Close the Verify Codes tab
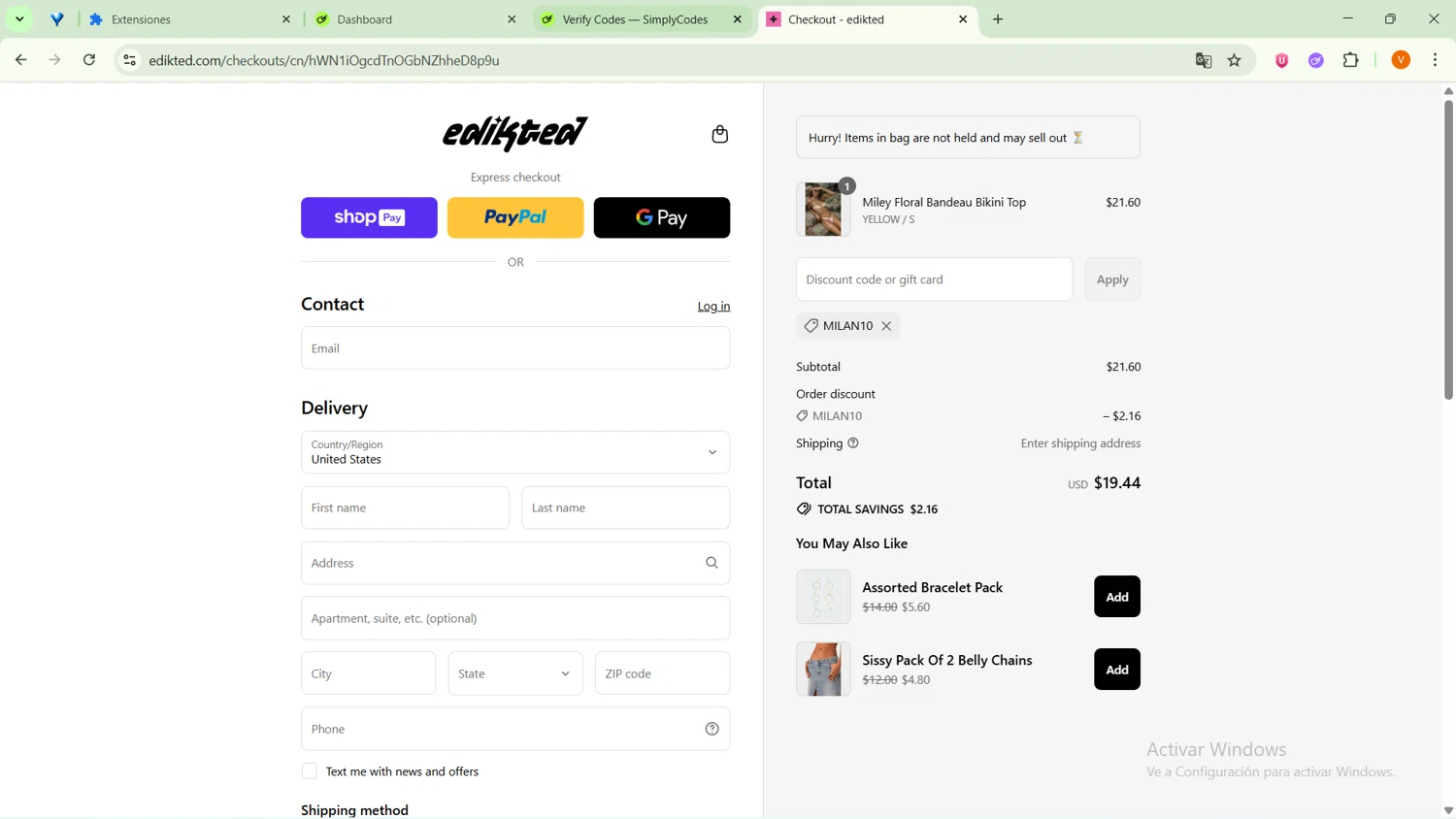This screenshot has width=1456, height=819. coord(738,19)
